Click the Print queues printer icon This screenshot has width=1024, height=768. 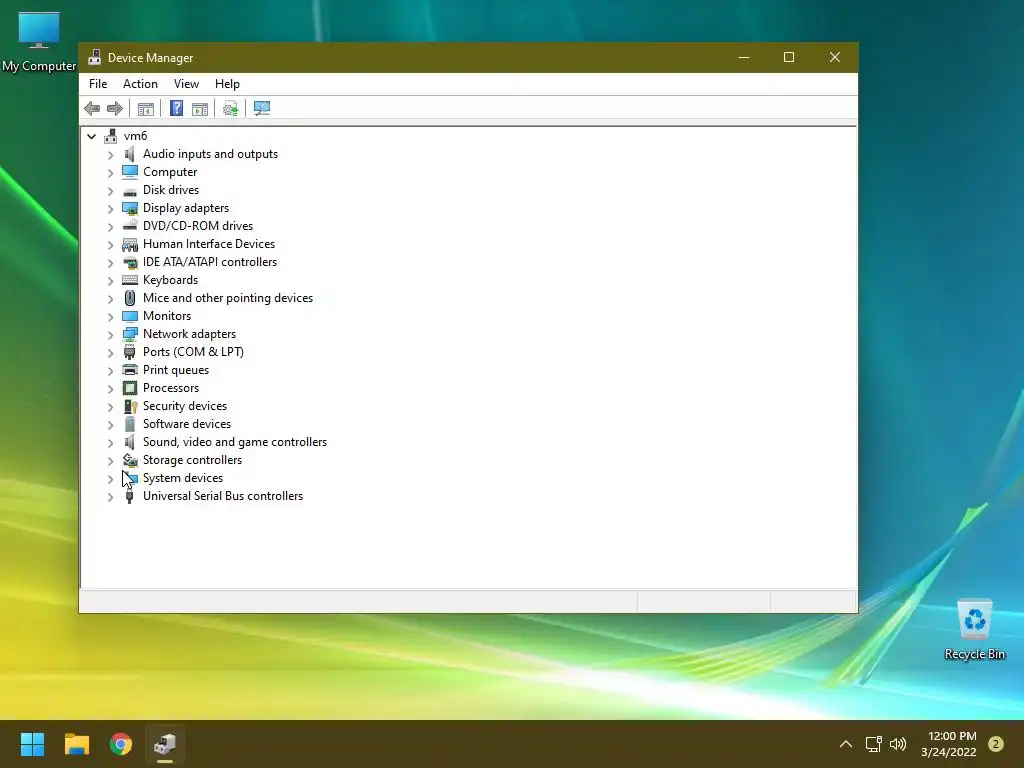pyautogui.click(x=130, y=370)
